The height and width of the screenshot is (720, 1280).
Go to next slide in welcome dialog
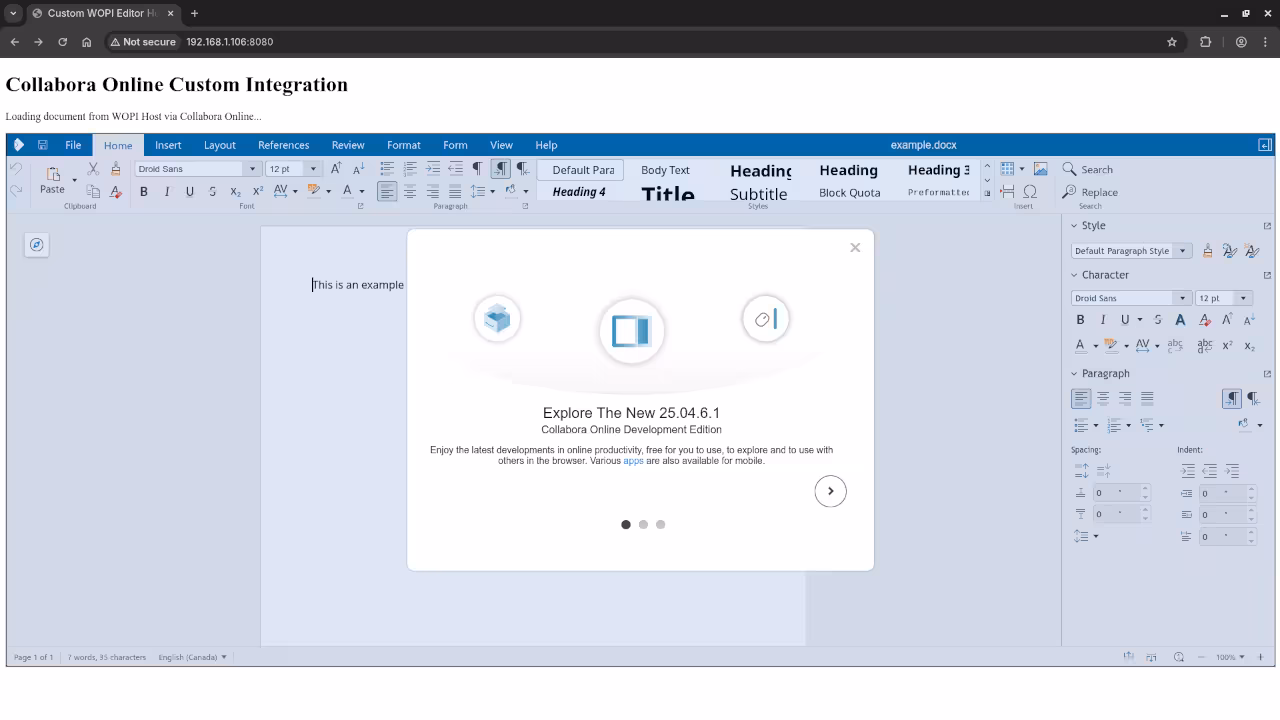[x=830, y=491]
